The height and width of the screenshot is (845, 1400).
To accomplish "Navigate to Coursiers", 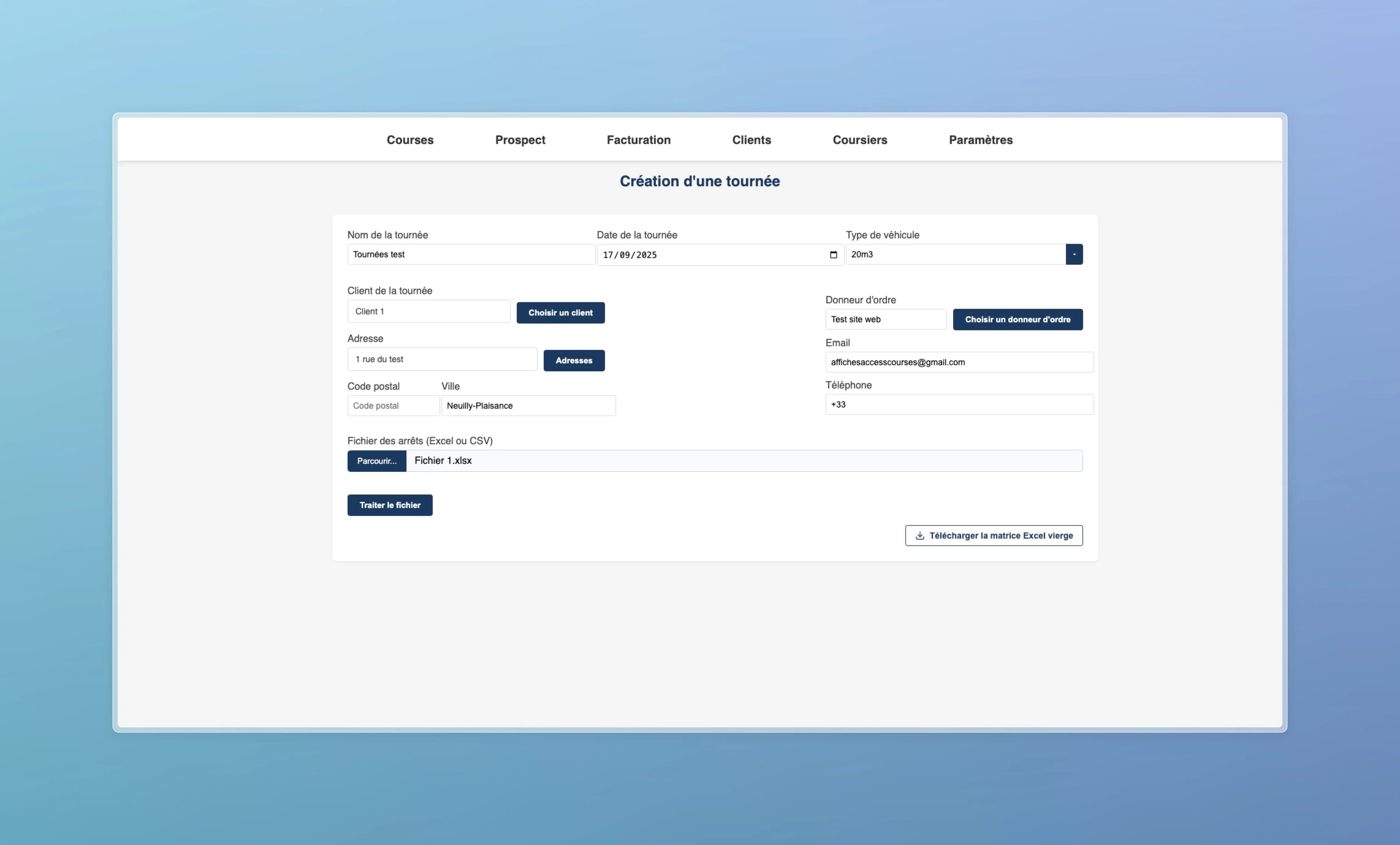I will tap(860, 140).
